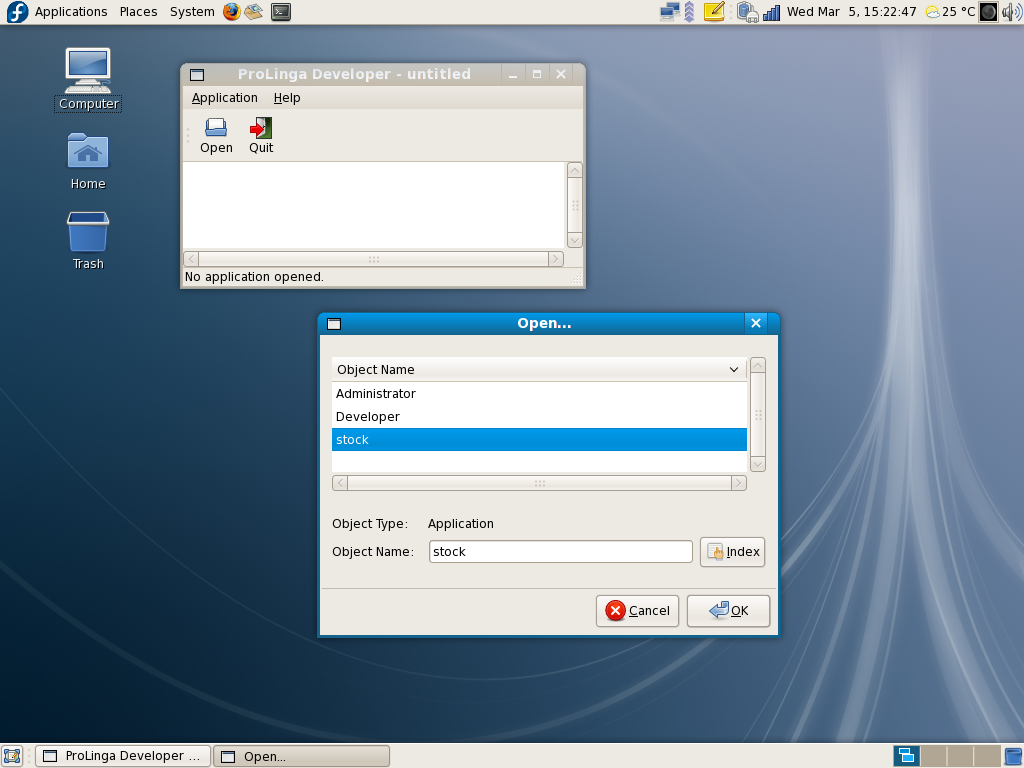Click the mail icon in the top panel
The width and height of the screenshot is (1024, 768).
254,12
